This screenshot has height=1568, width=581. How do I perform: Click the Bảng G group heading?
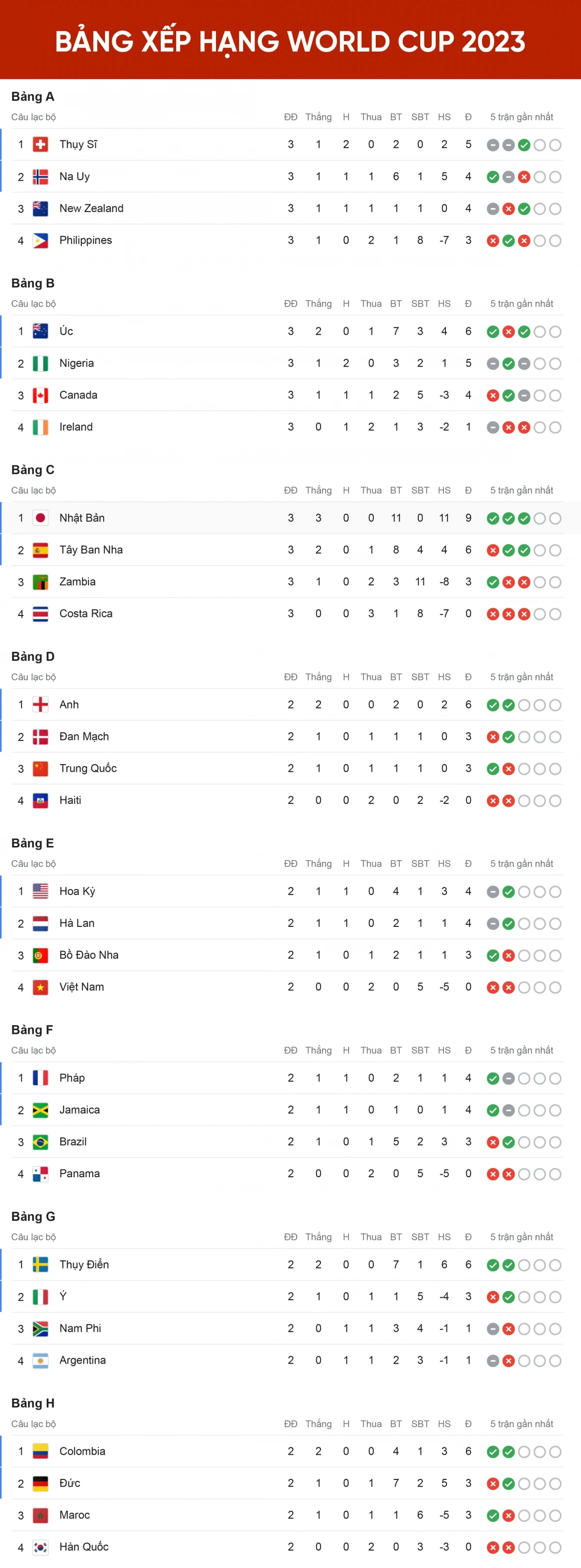[33, 1217]
